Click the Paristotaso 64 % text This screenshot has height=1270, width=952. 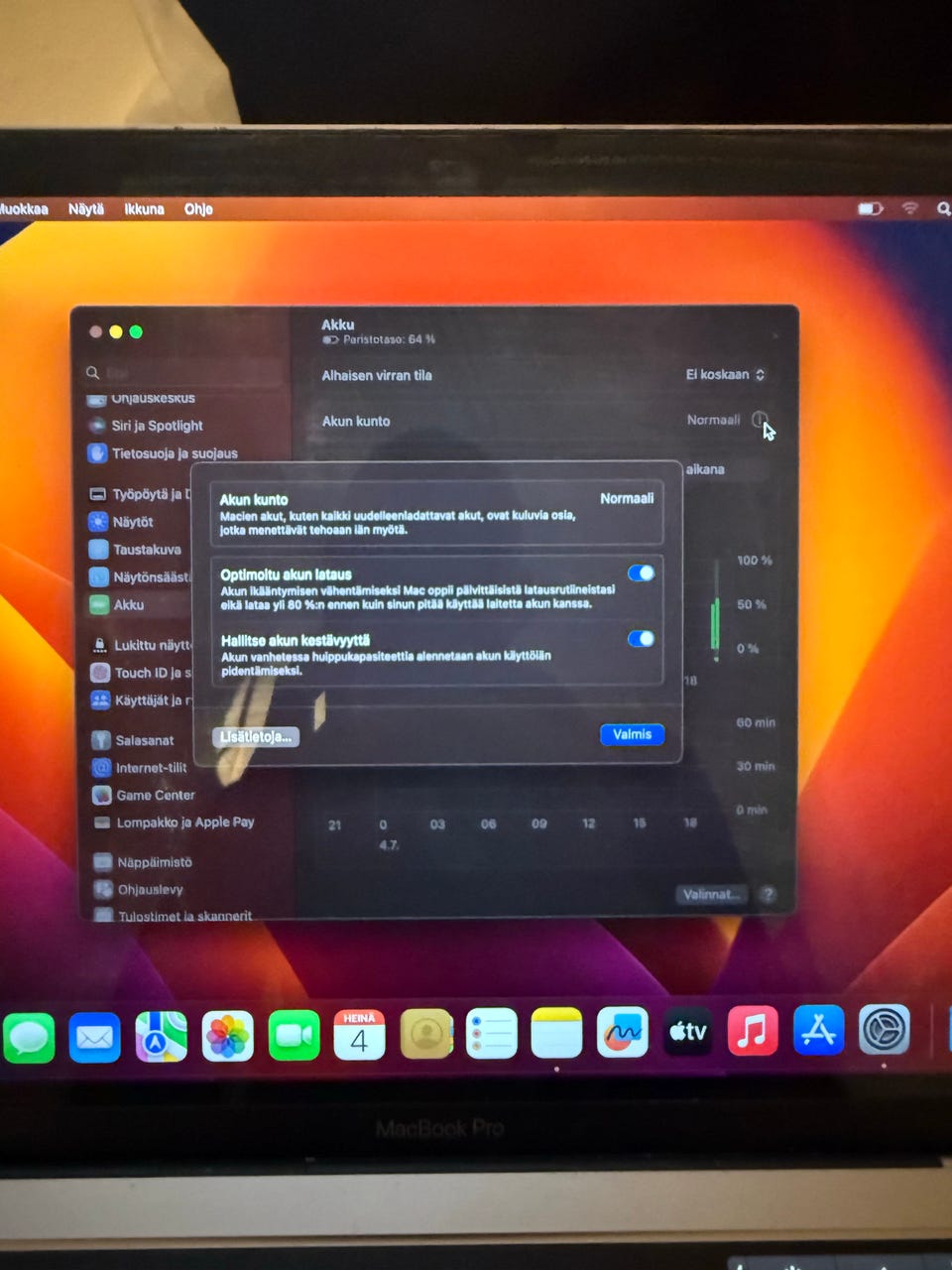pos(389,339)
